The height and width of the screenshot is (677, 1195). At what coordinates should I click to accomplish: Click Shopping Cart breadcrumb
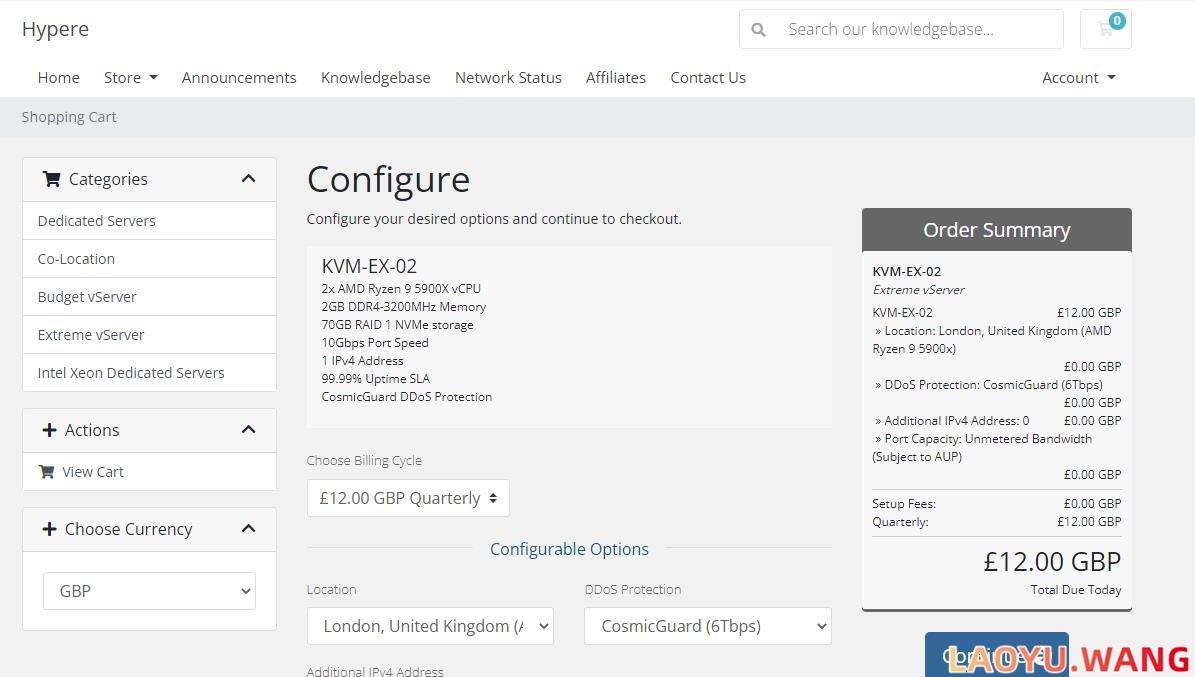tap(69, 117)
